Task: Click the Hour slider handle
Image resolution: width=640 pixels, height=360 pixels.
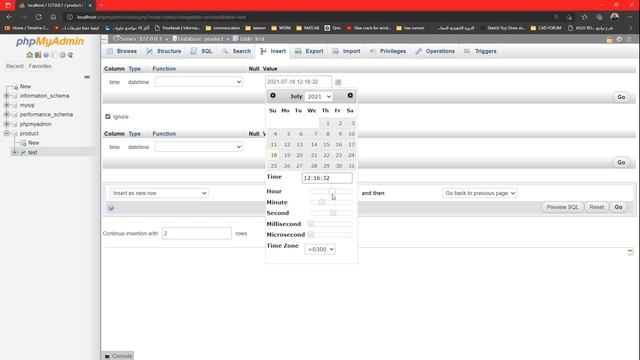Action: tap(332, 191)
